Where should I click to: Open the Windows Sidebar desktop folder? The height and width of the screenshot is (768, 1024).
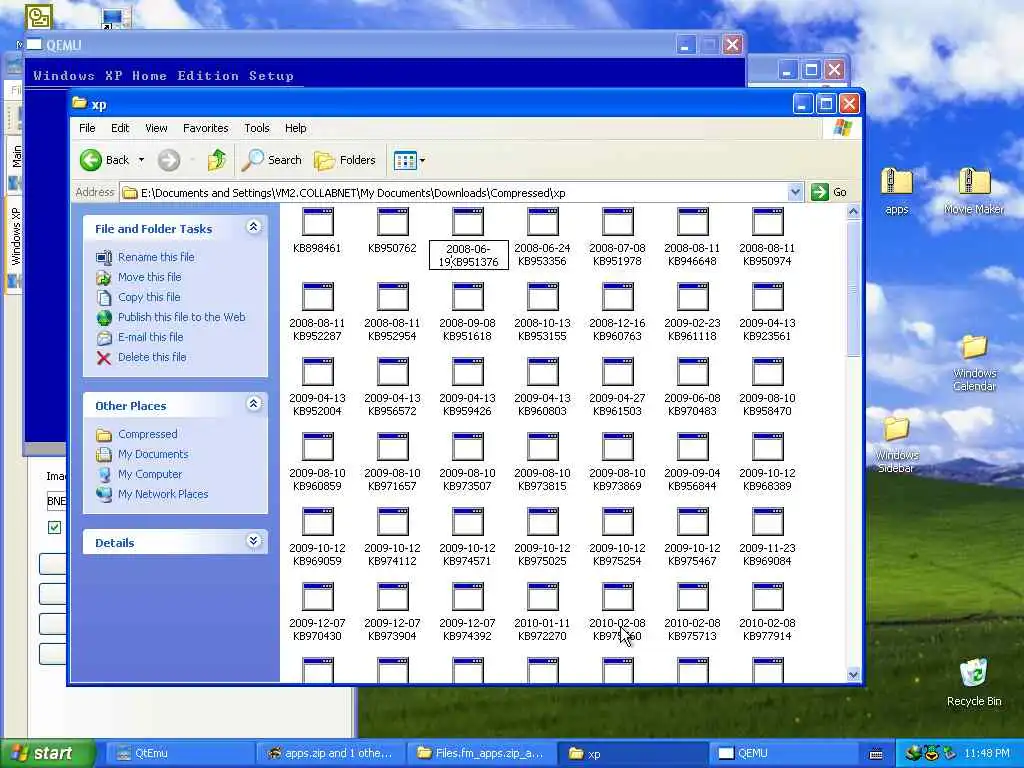[897, 444]
